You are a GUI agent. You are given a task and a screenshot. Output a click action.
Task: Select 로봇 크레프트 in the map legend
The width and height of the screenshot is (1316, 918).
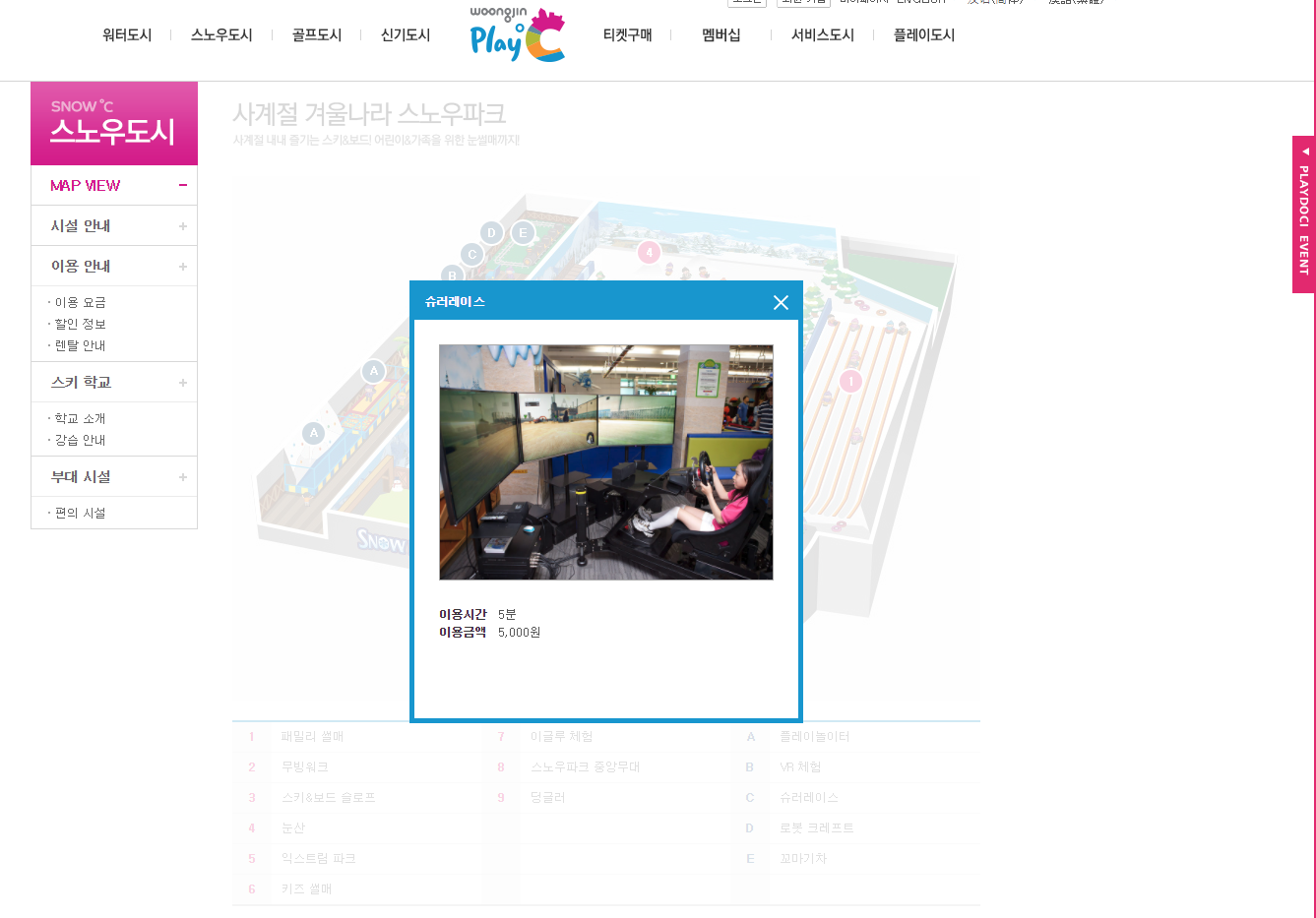pyautogui.click(x=817, y=828)
